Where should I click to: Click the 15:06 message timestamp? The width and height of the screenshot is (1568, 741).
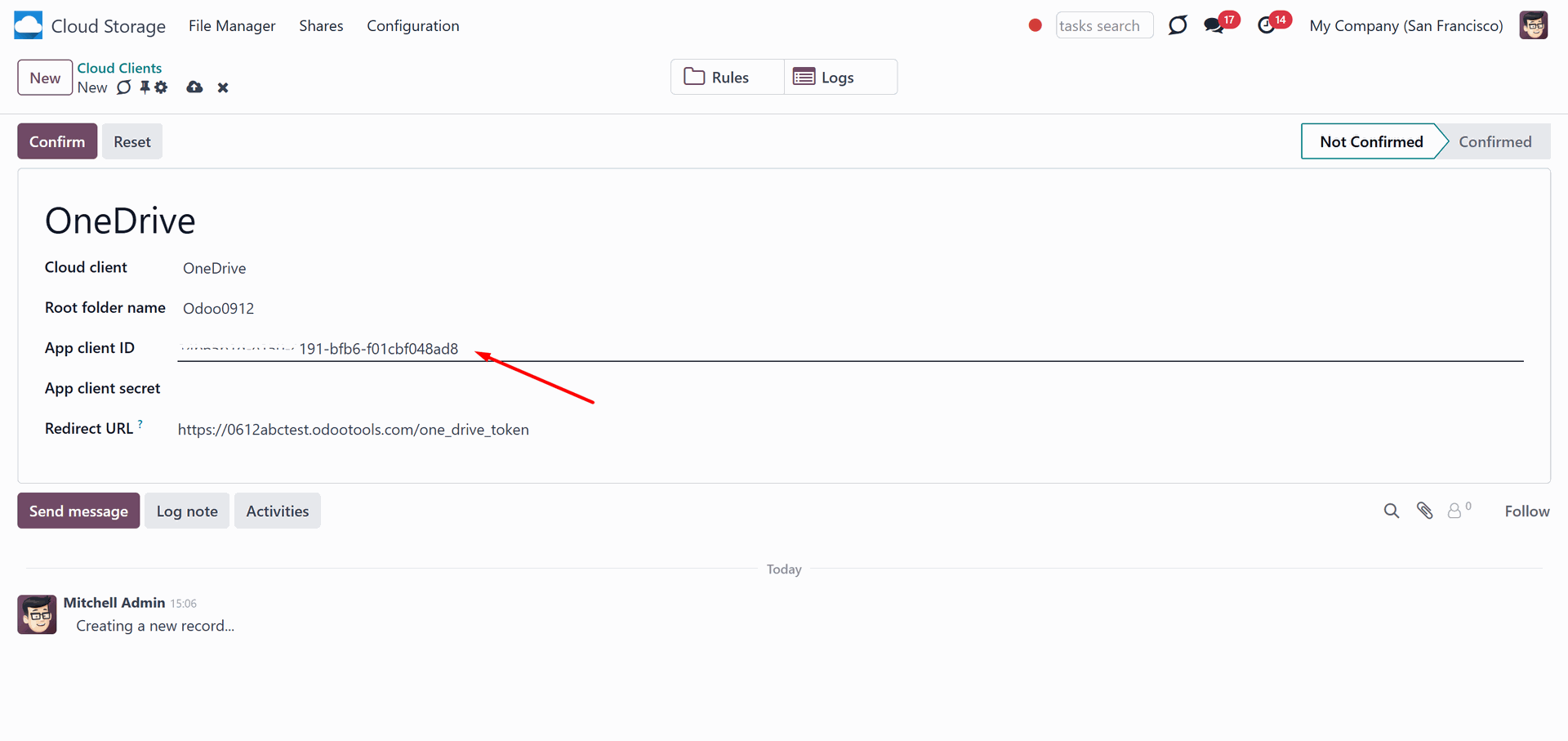(x=184, y=604)
